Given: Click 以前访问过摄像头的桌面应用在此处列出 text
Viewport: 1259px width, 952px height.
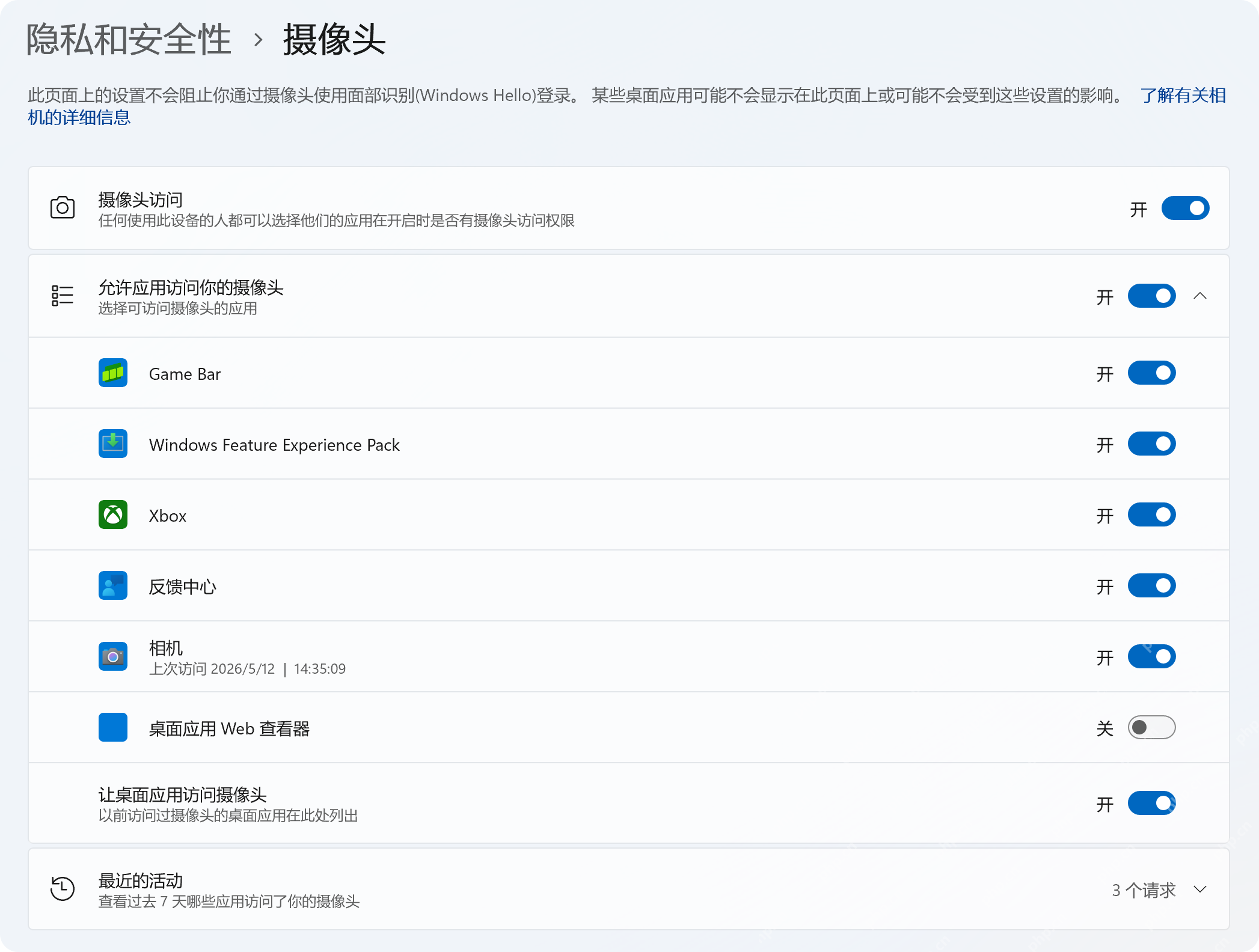Looking at the screenshot, I should 228,816.
